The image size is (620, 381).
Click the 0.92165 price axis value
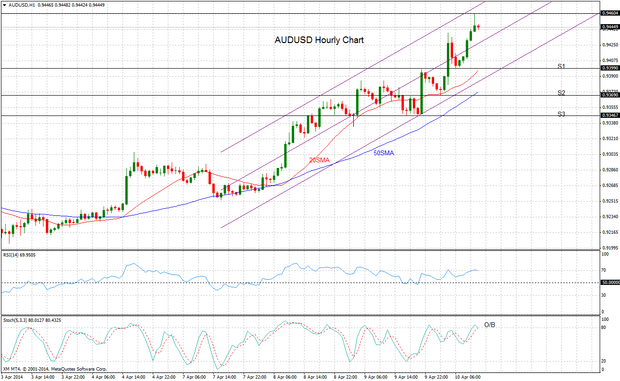click(x=610, y=232)
